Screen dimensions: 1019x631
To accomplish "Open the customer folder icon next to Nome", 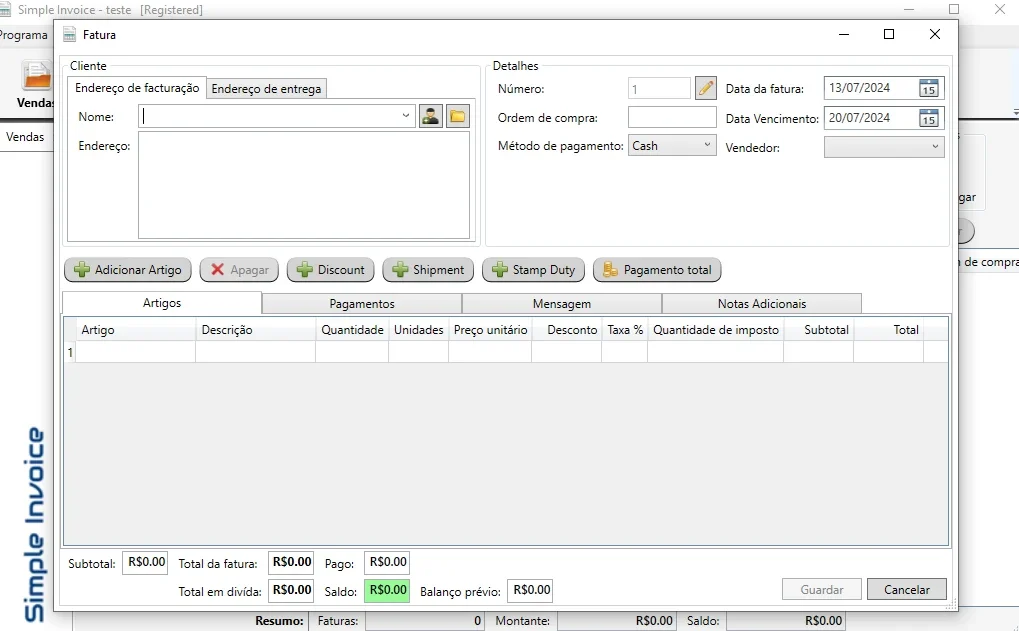I will coord(458,116).
